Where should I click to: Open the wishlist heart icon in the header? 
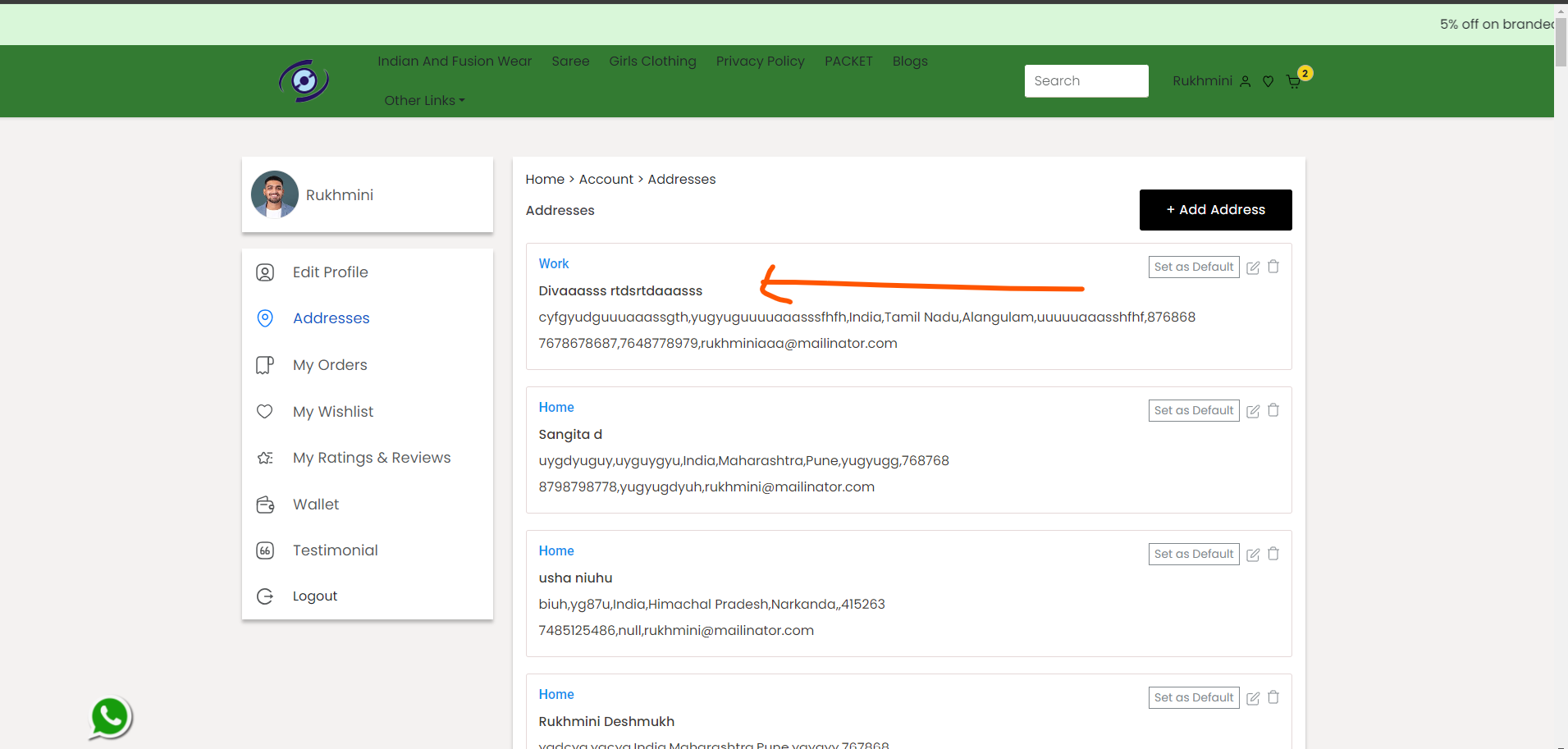tap(1268, 81)
